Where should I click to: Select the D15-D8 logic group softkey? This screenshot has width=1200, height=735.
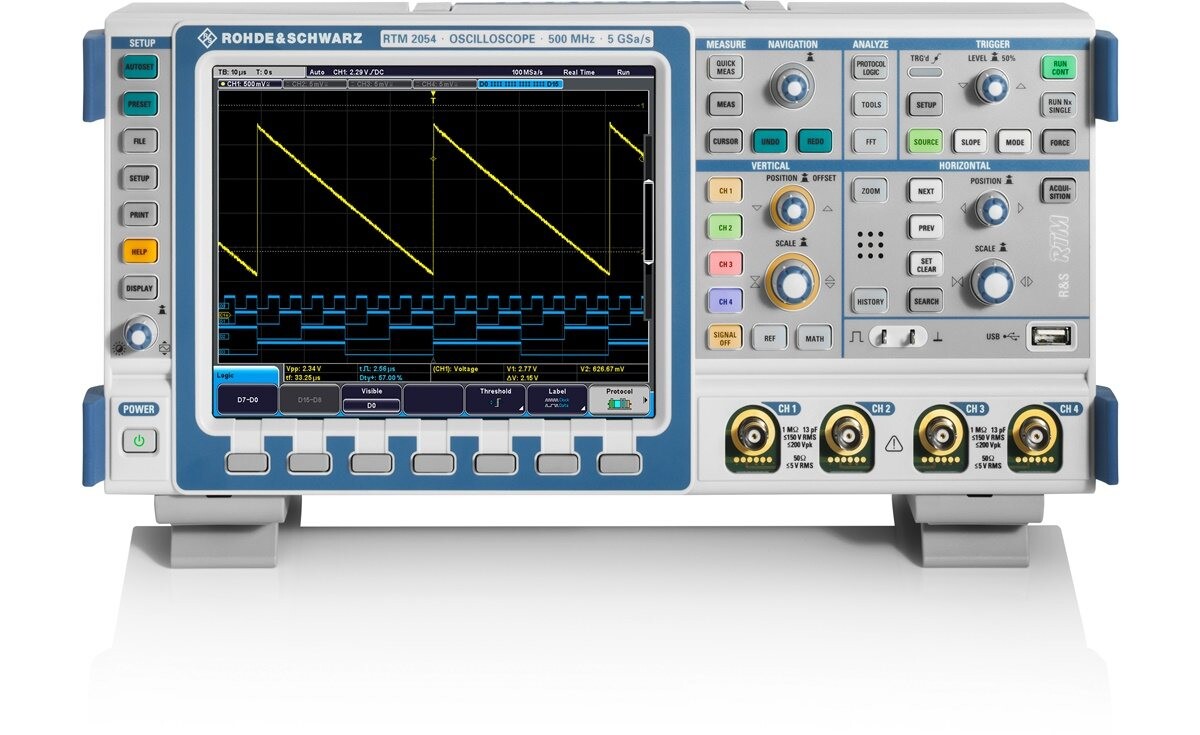(x=309, y=400)
